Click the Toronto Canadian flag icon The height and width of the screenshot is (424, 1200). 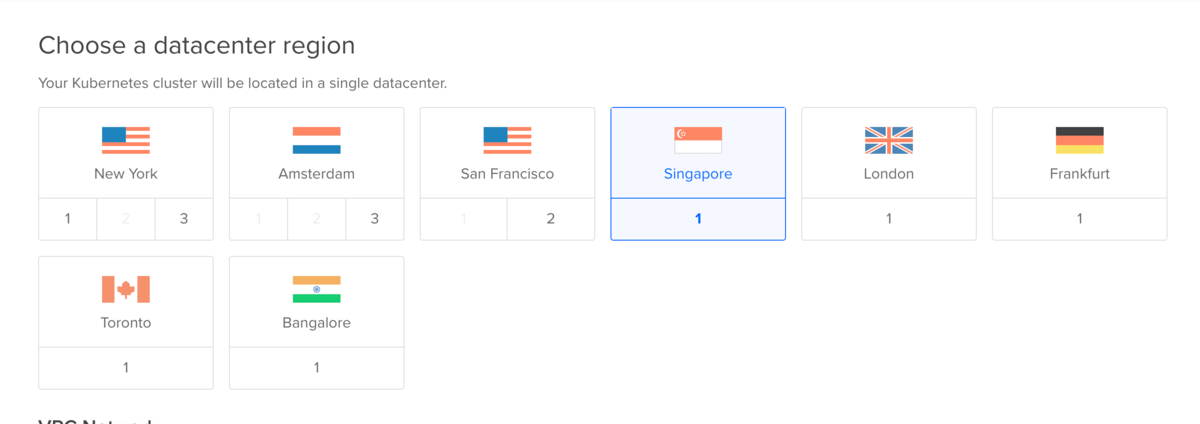tap(126, 290)
